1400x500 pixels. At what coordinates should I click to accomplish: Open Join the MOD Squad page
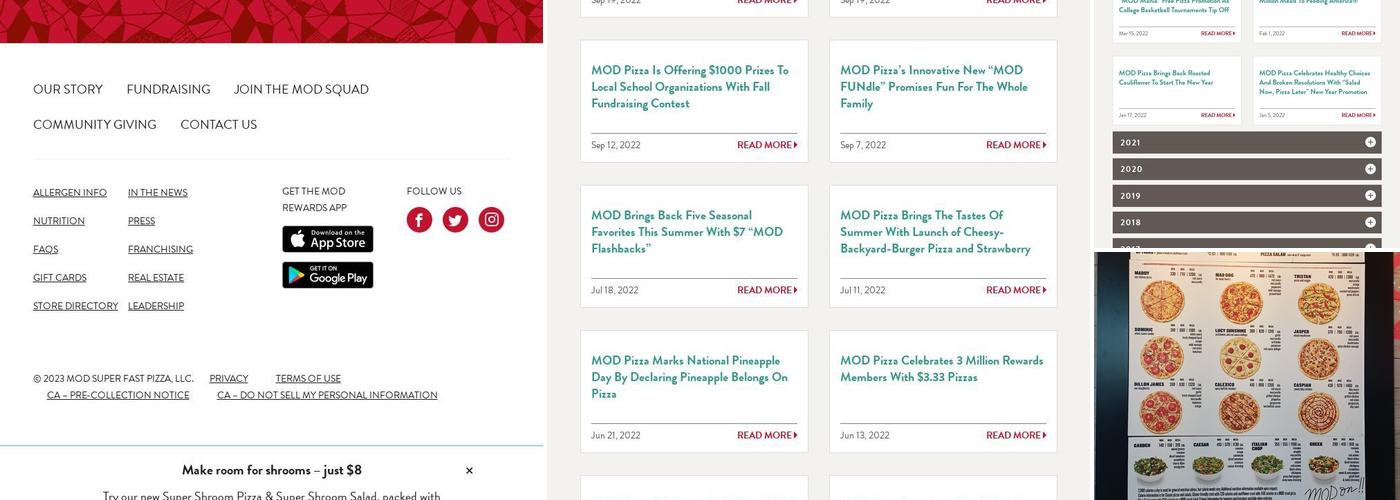[x=301, y=90]
